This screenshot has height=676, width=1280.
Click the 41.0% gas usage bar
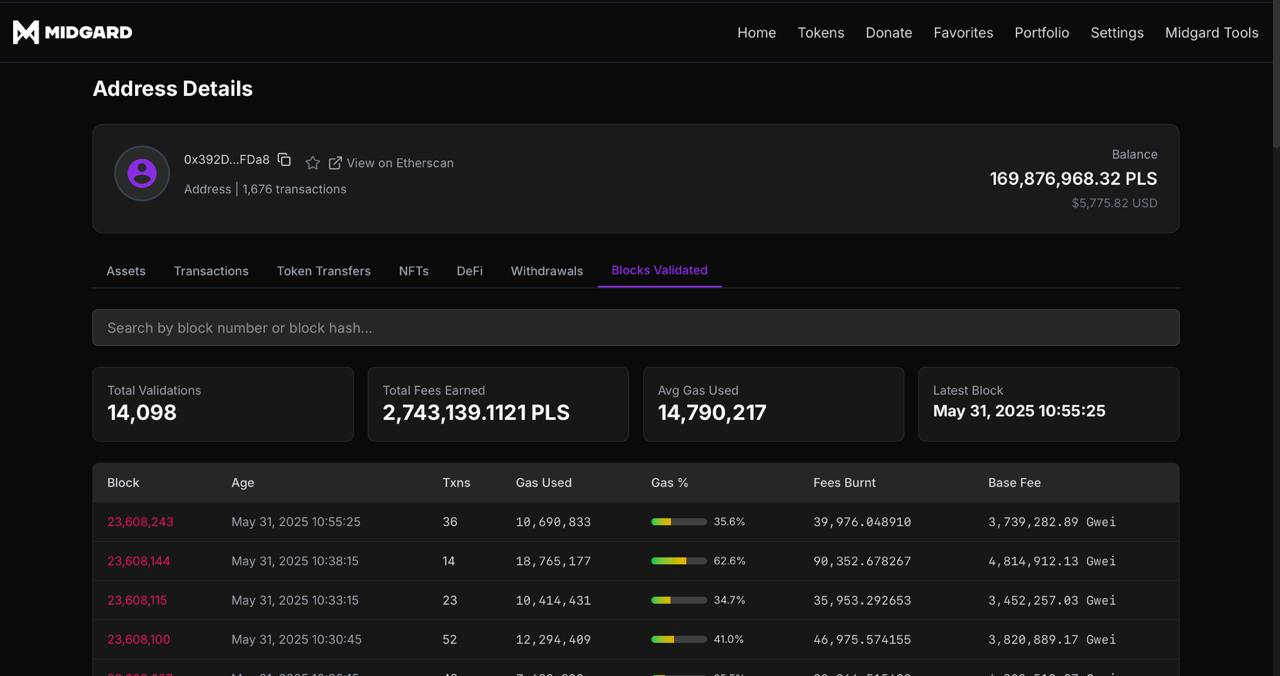(x=679, y=639)
